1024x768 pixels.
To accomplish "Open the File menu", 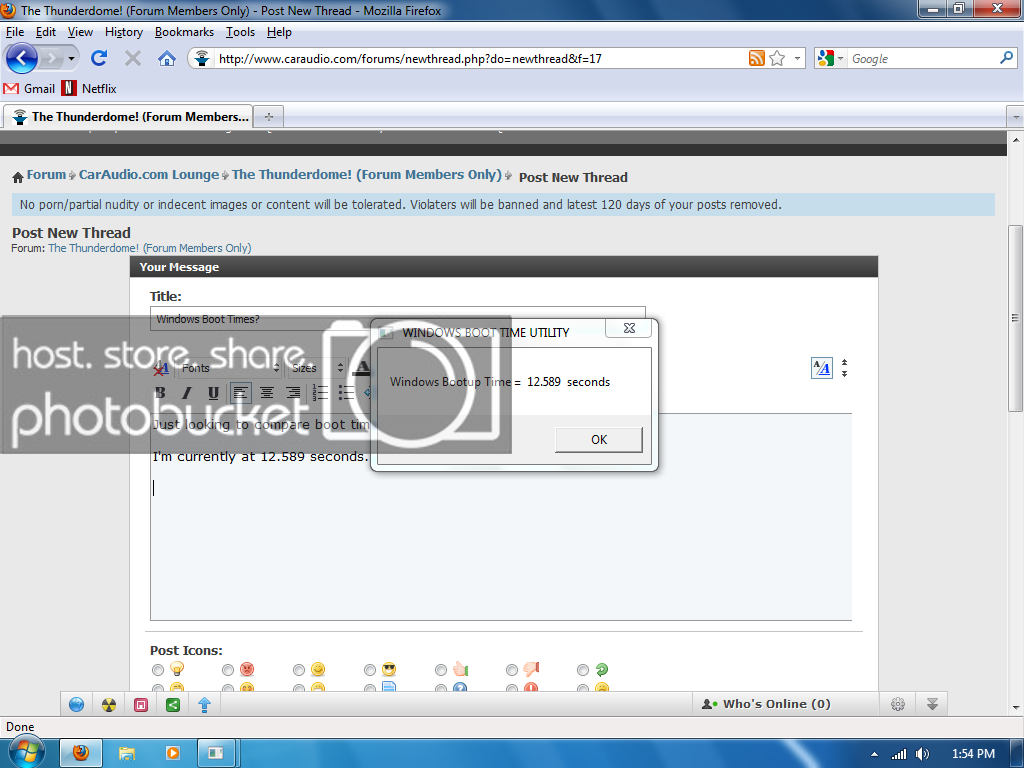I will coord(14,32).
